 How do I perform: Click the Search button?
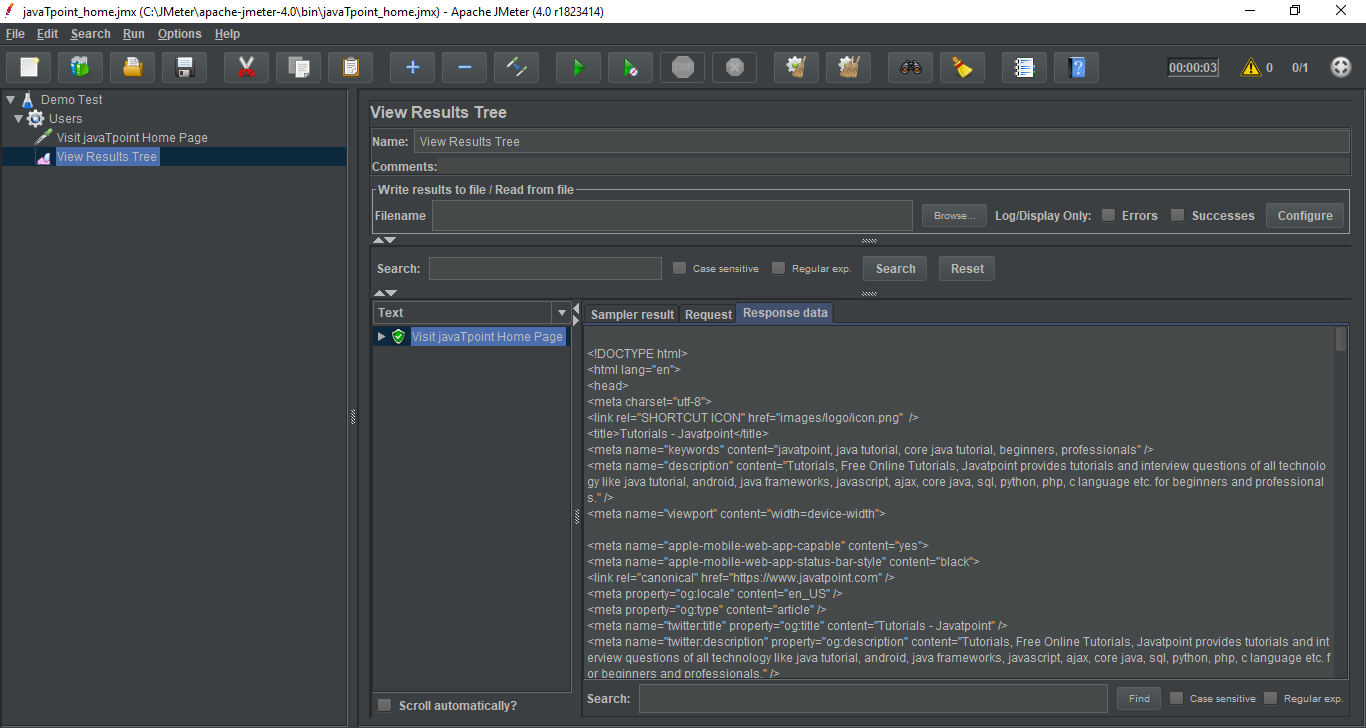pos(895,268)
